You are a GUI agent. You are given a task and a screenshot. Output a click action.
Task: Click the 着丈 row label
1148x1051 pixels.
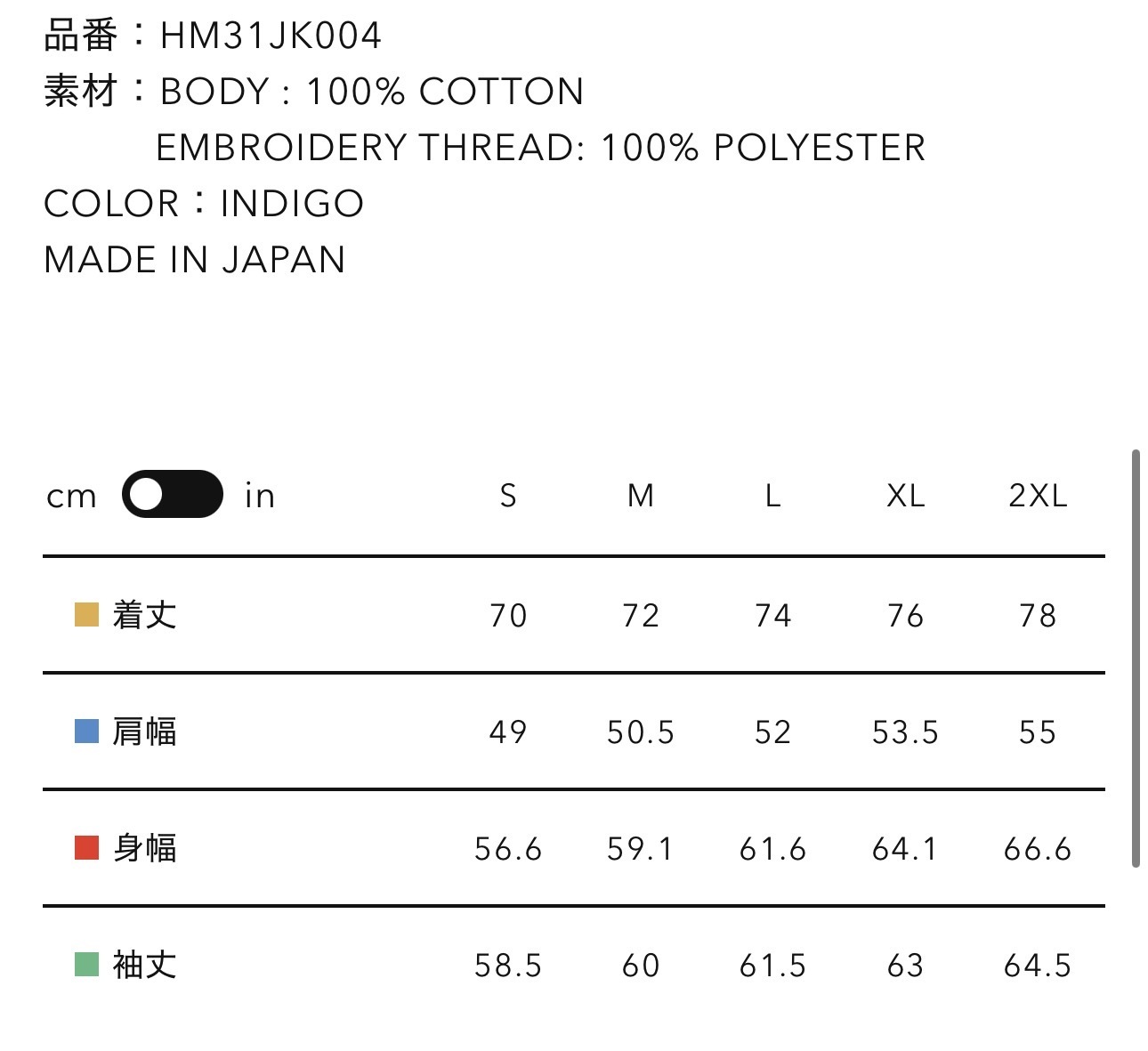point(145,615)
